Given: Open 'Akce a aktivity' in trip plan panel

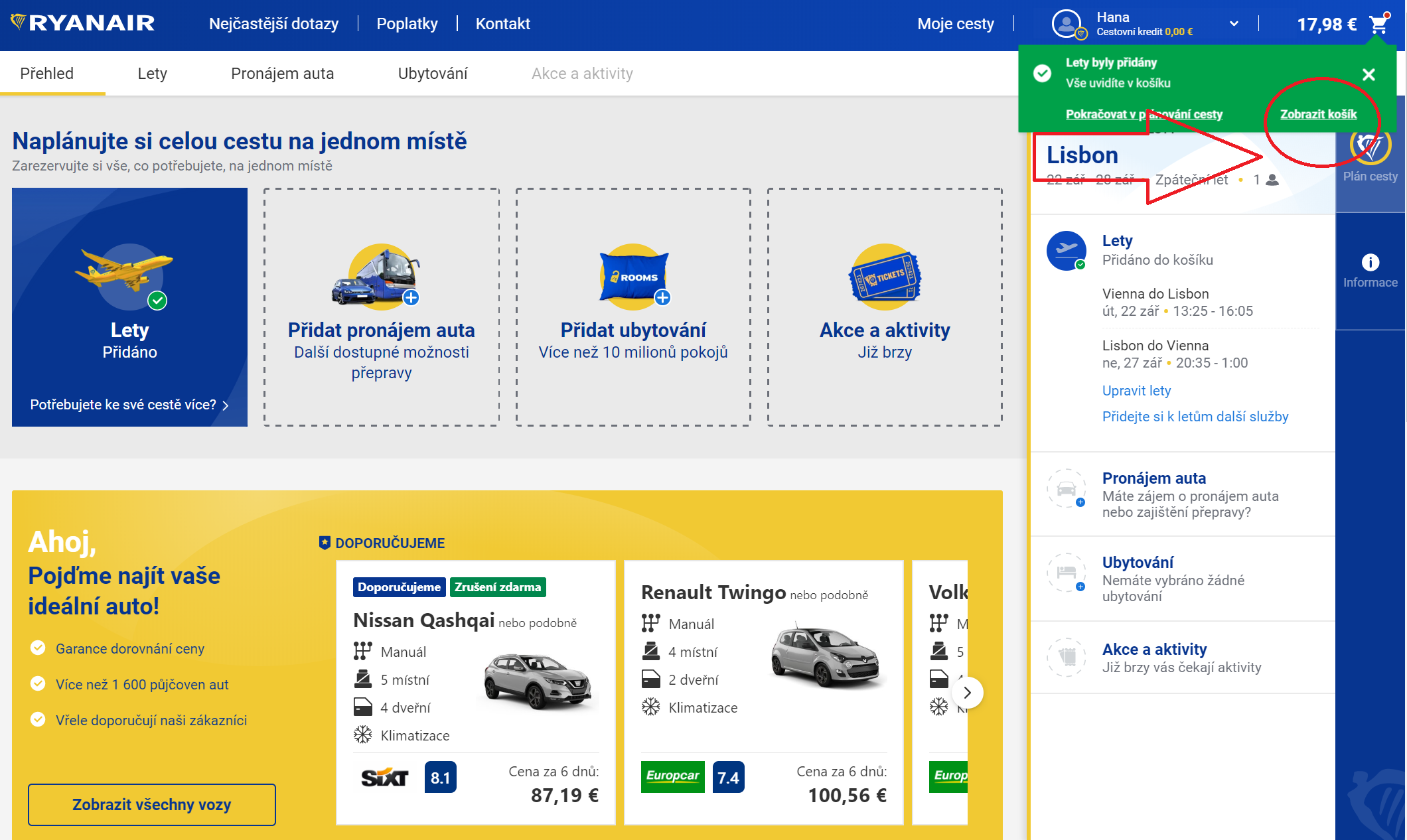Looking at the screenshot, I should pyautogui.click(x=1154, y=650).
